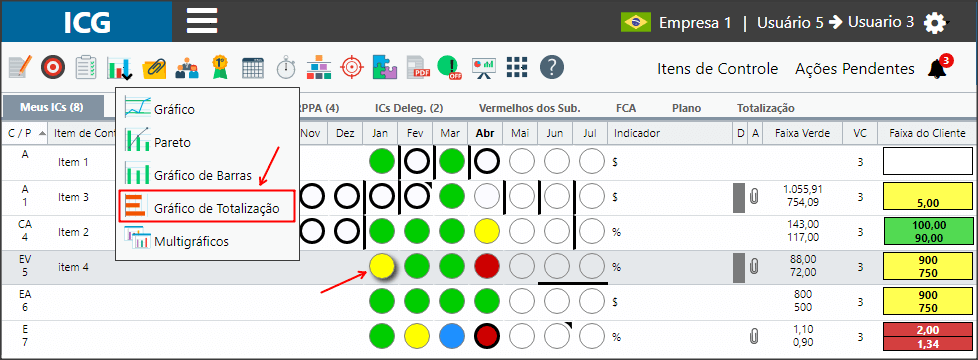
Task: Select the Item 3 row name
Action: click(74, 197)
